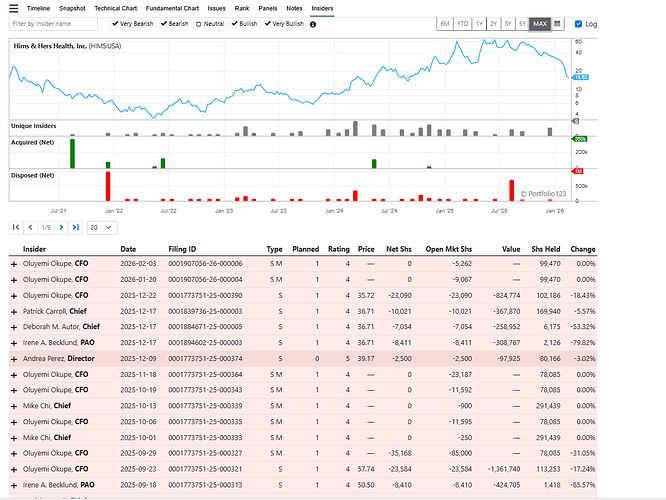Toggle the Log scale checkbox
This screenshot has height=500, width=666.
click(578, 23)
